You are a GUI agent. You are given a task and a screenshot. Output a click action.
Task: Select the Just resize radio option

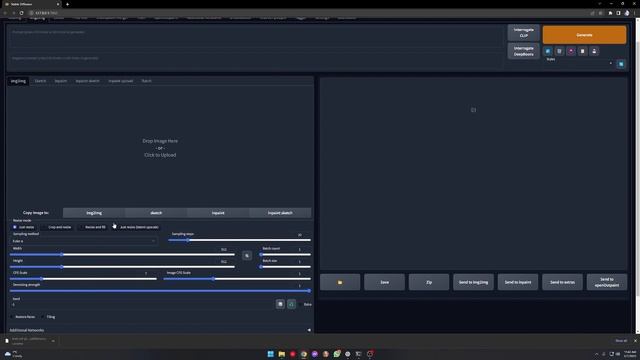[x=23, y=227]
